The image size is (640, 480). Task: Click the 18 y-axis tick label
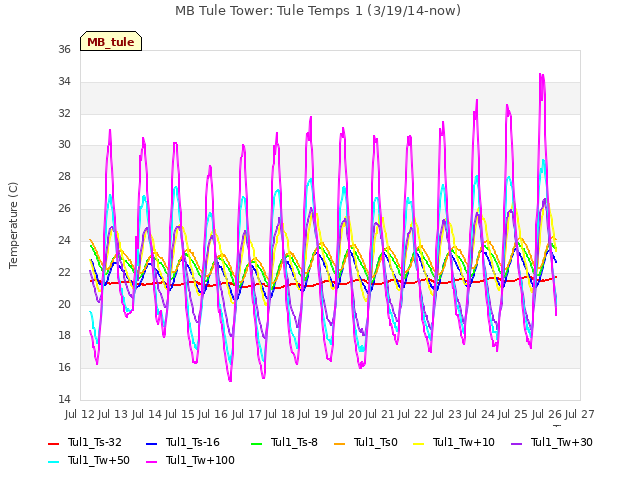coord(64,336)
